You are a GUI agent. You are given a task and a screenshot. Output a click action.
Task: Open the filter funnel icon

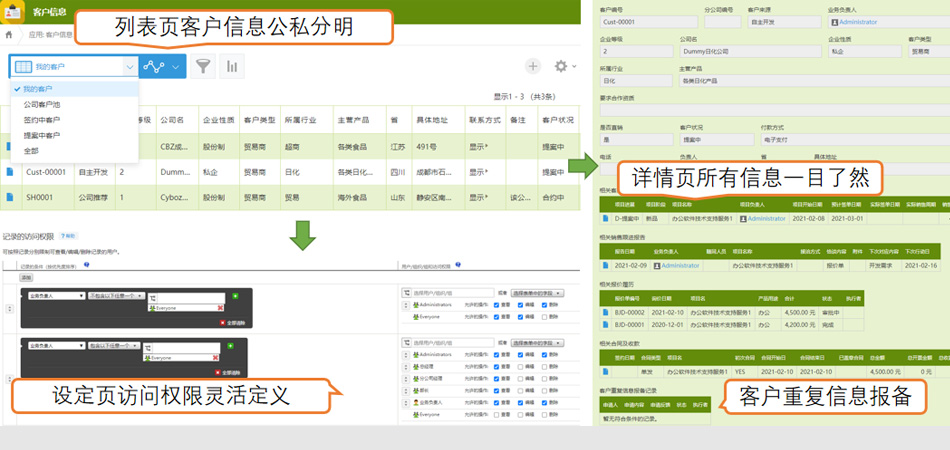click(204, 66)
